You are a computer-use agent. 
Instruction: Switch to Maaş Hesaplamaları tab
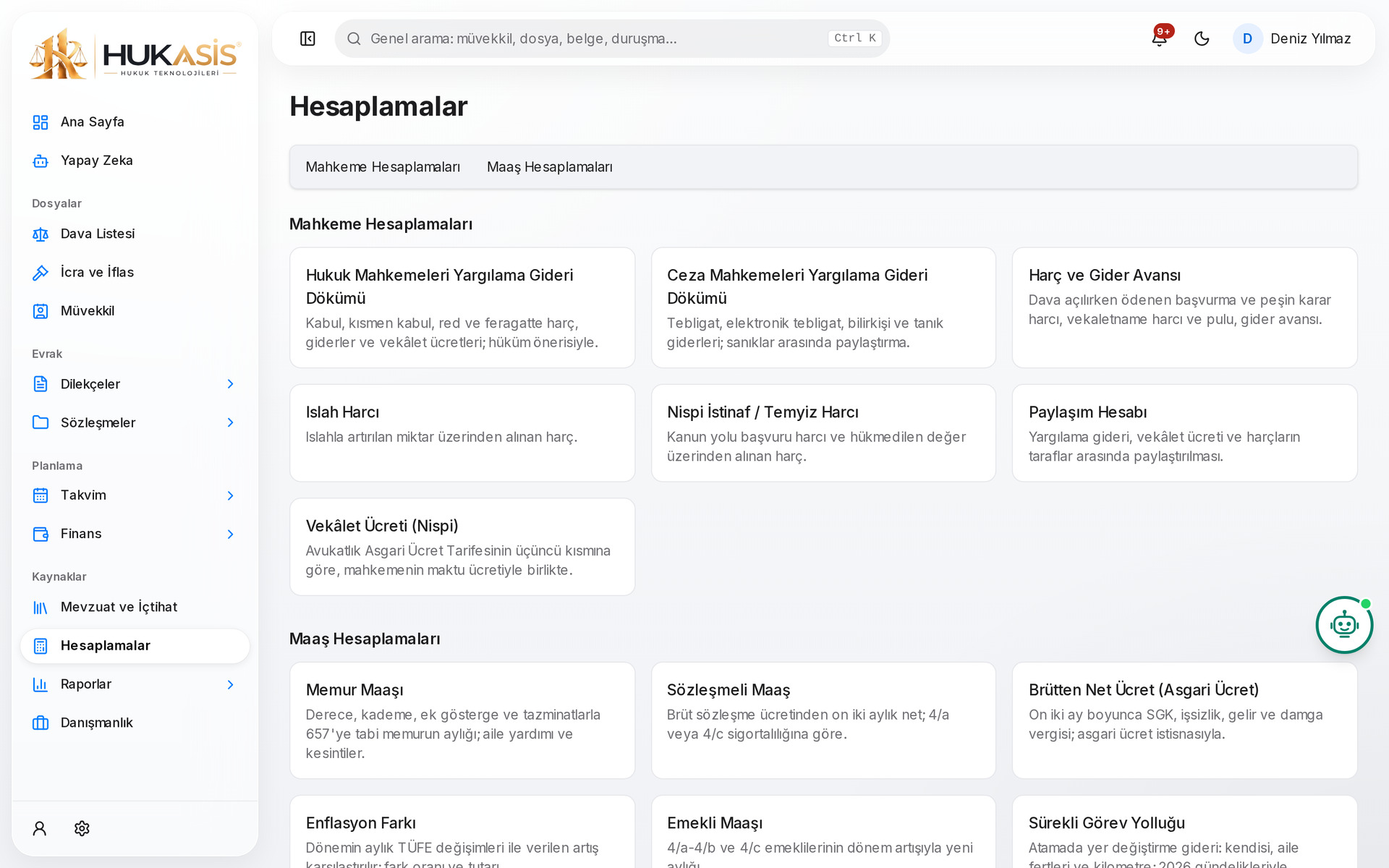point(549,167)
